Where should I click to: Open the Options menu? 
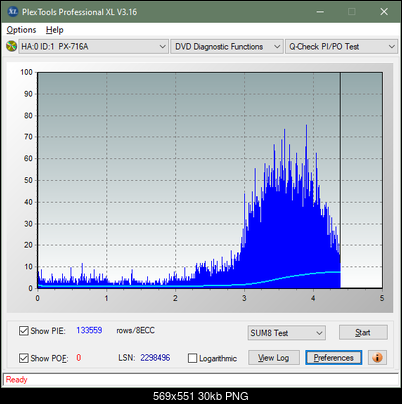tap(21, 30)
